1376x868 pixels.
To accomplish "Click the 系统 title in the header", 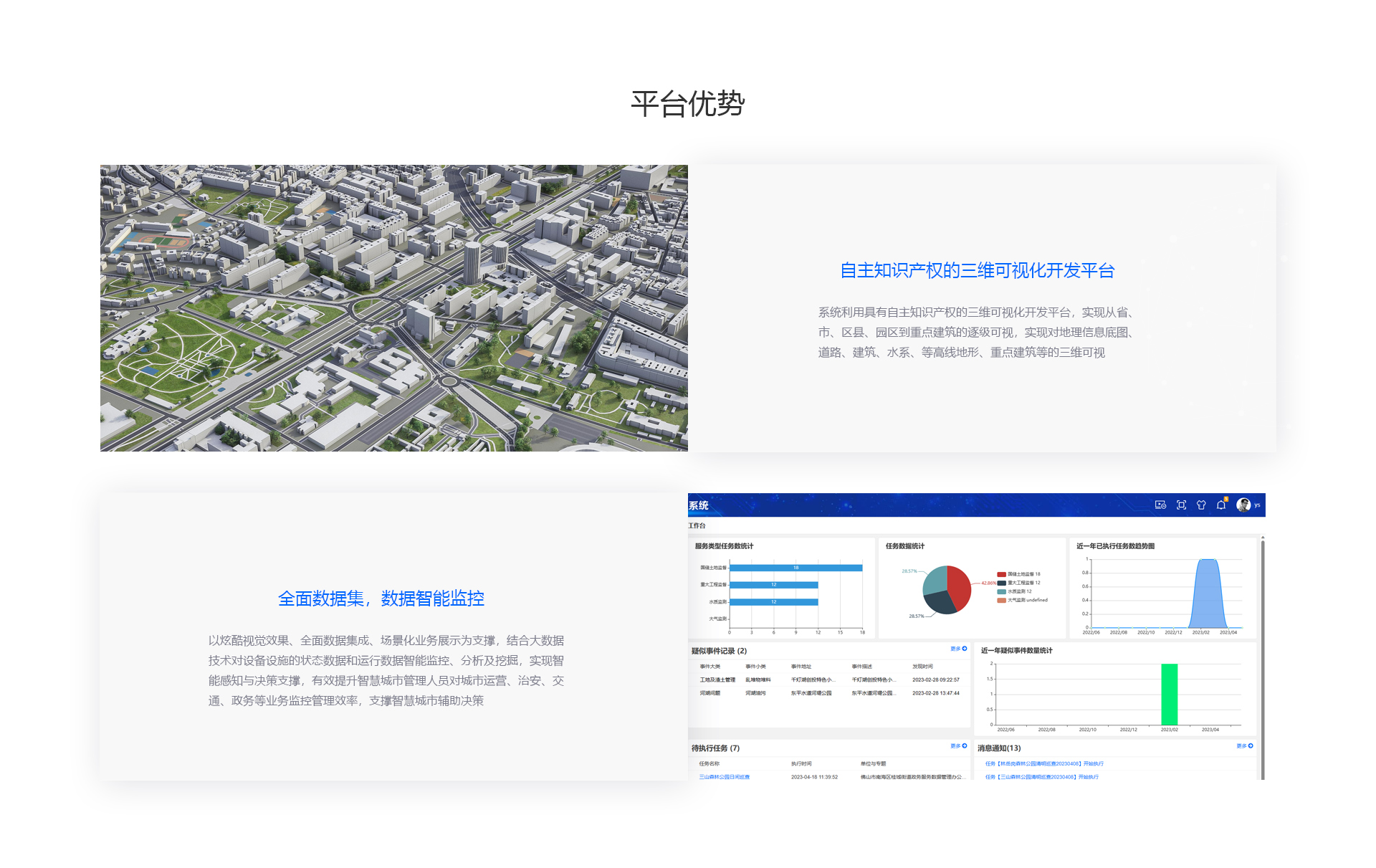I will [x=697, y=505].
